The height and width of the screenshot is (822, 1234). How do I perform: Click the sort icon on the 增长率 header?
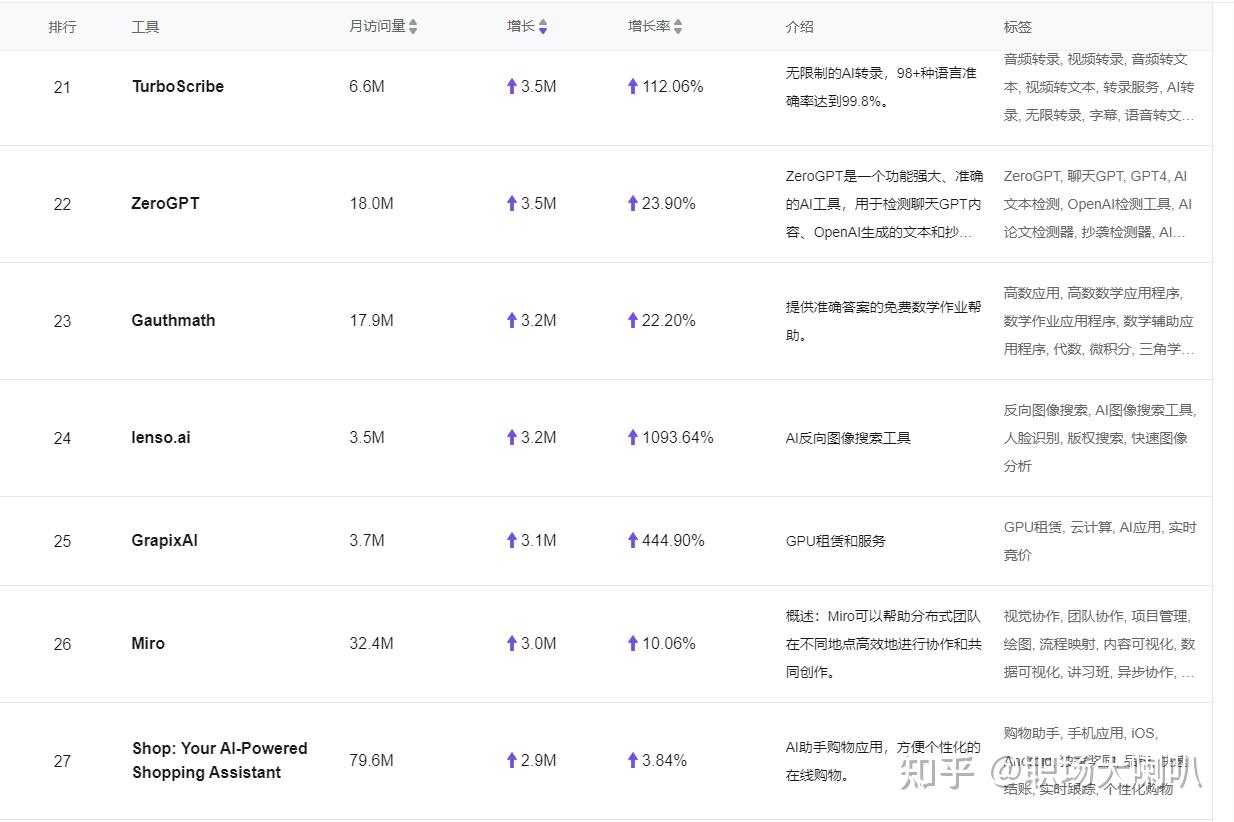(x=678, y=26)
